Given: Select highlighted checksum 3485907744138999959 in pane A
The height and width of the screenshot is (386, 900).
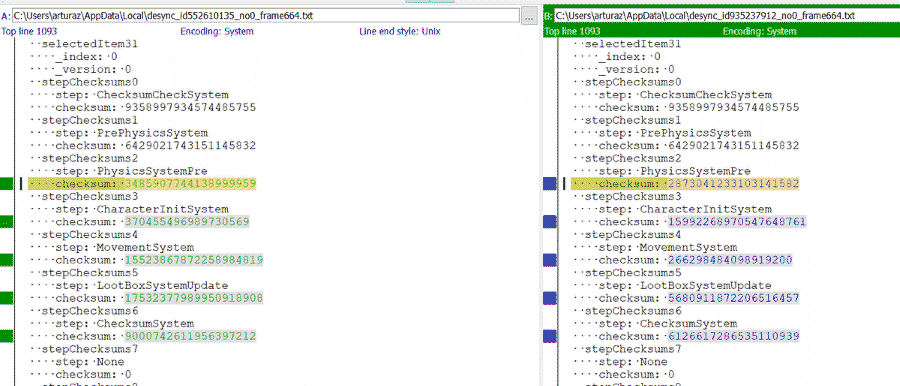Looking at the screenshot, I should tap(190, 184).
